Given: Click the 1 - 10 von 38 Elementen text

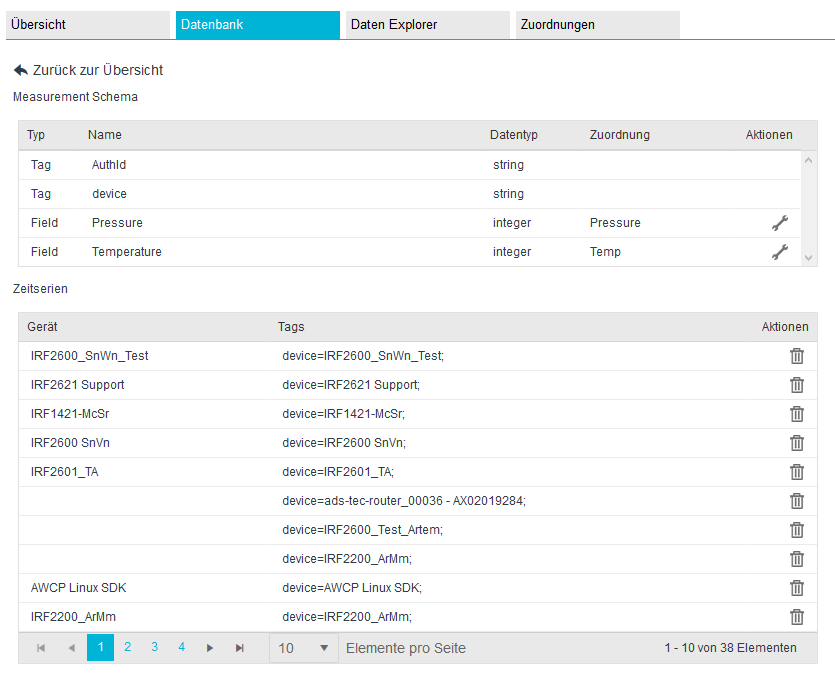Looking at the screenshot, I should [x=731, y=648].
